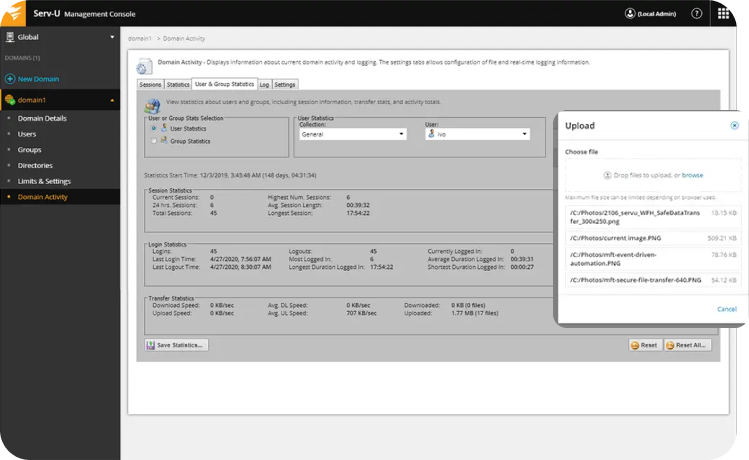Screen dimensions: 749x460
Task: Open the User ivo dropdown
Action: [478, 134]
